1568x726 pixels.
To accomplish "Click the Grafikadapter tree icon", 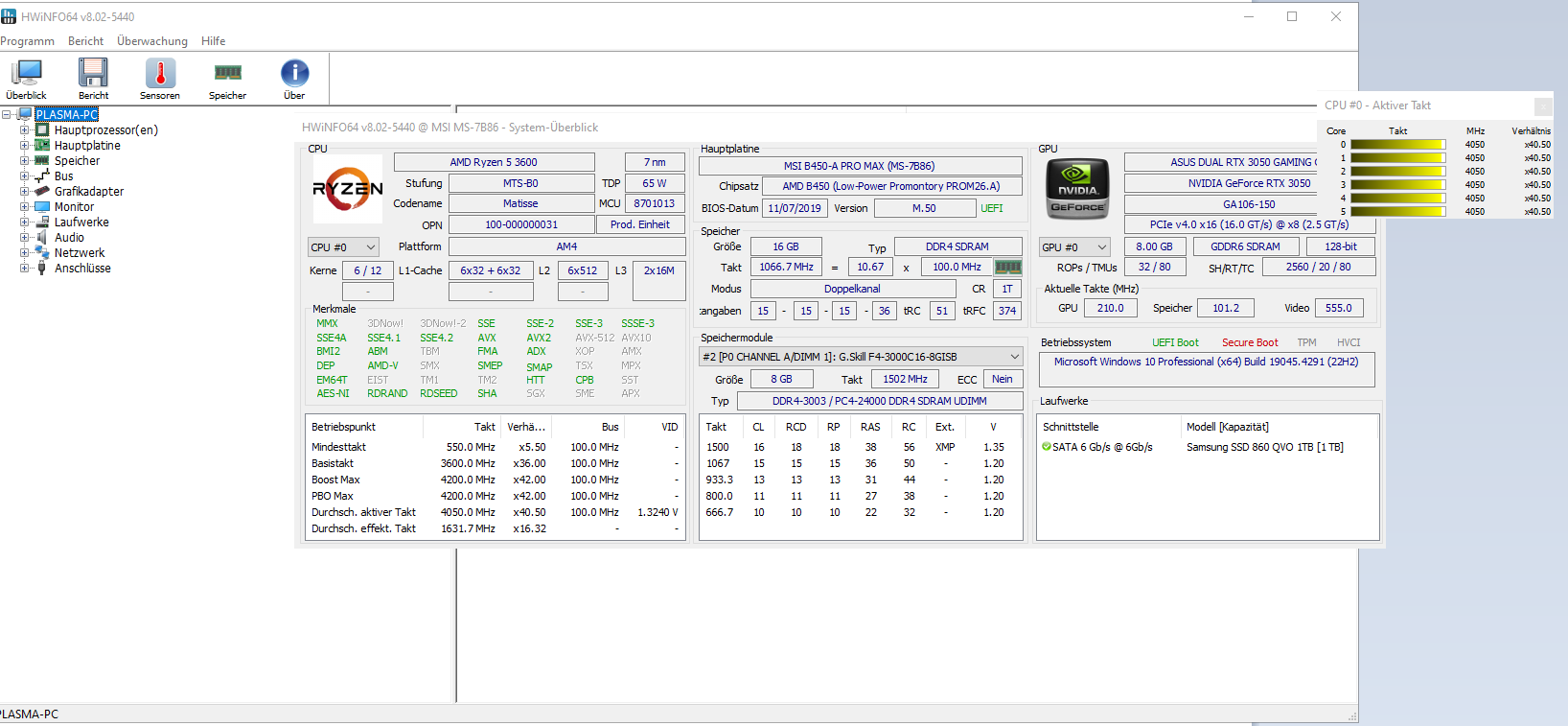I will tap(42, 191).
